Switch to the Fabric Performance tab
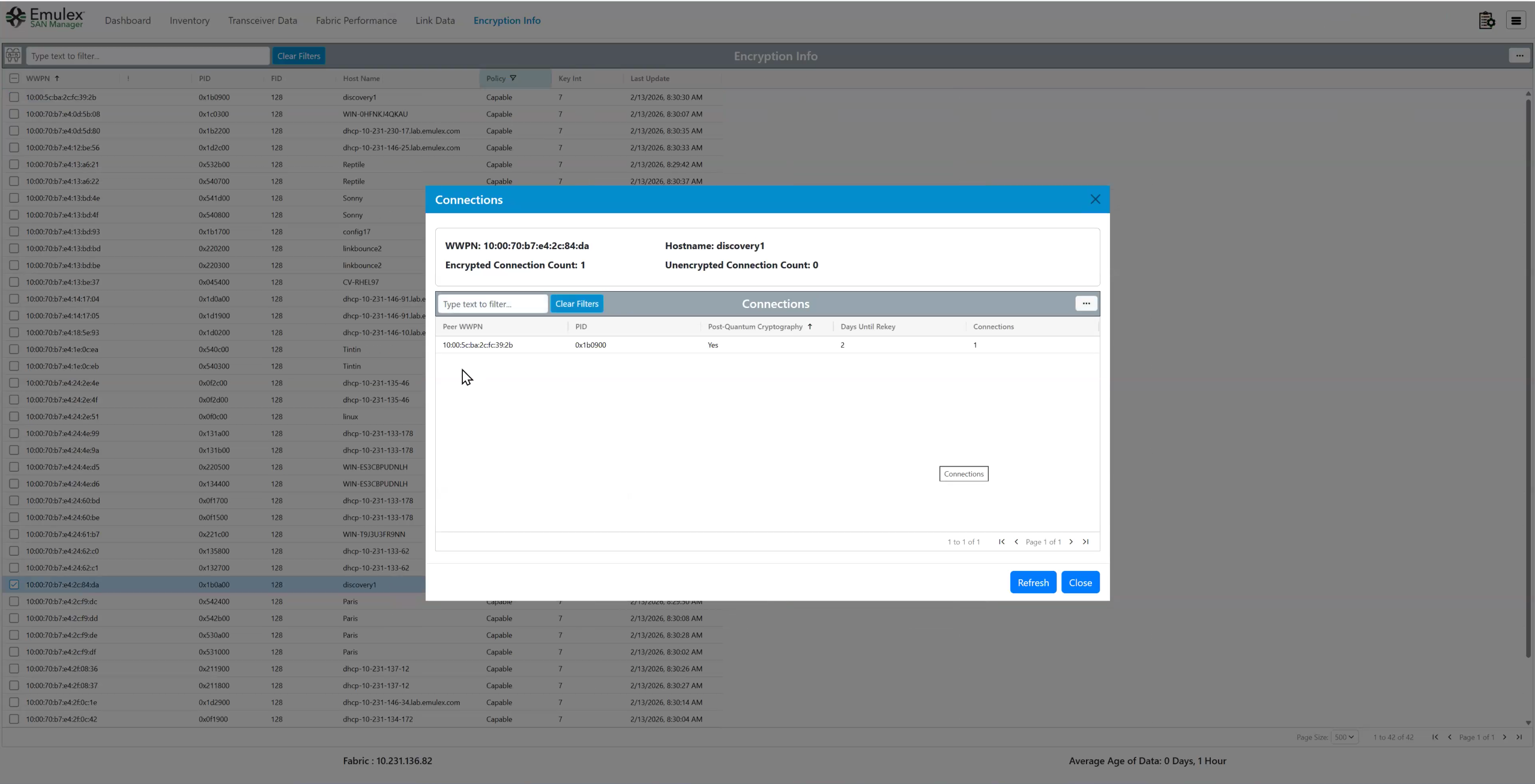 (x=356, y=20)
